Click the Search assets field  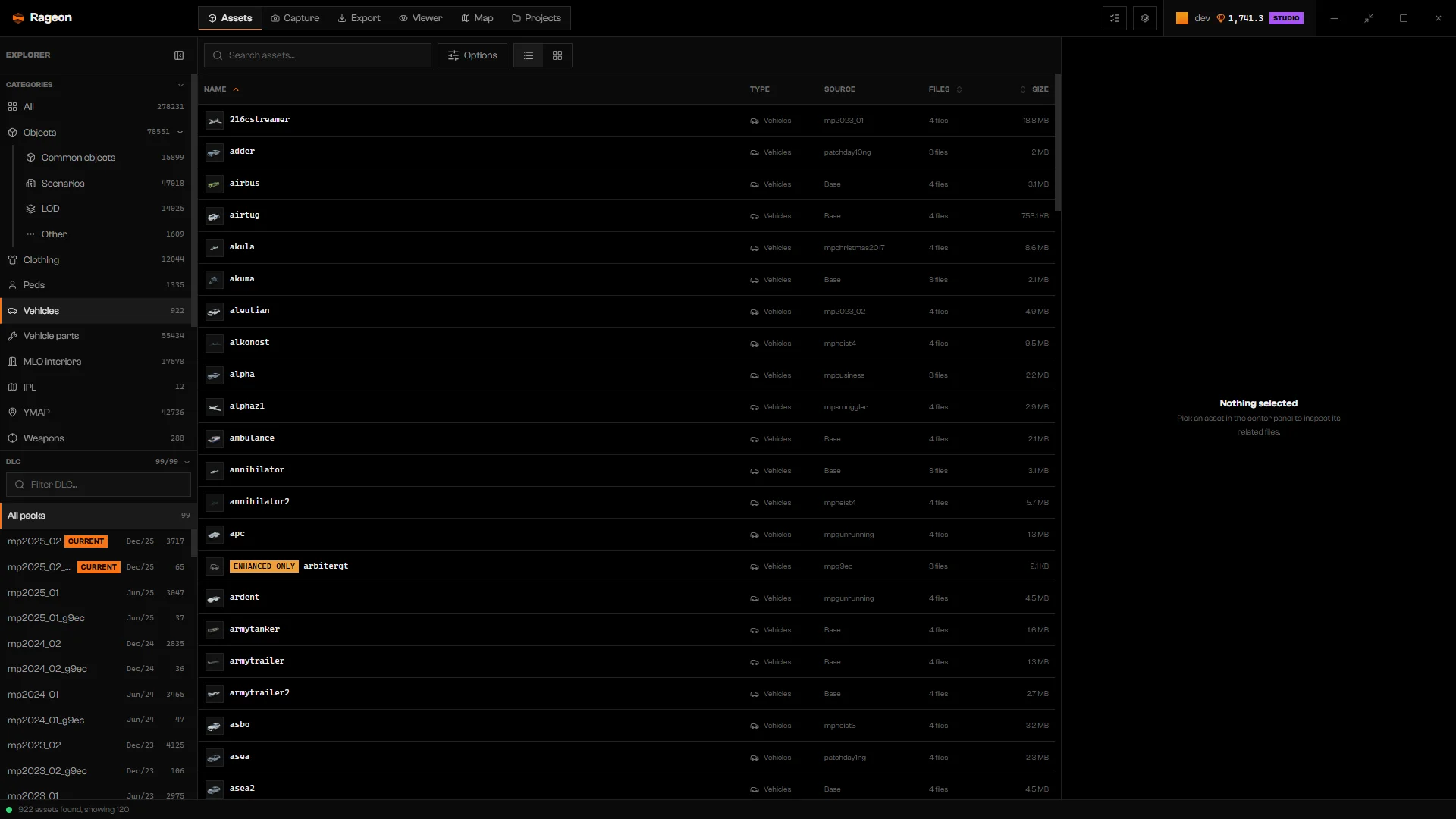[318, 55]
